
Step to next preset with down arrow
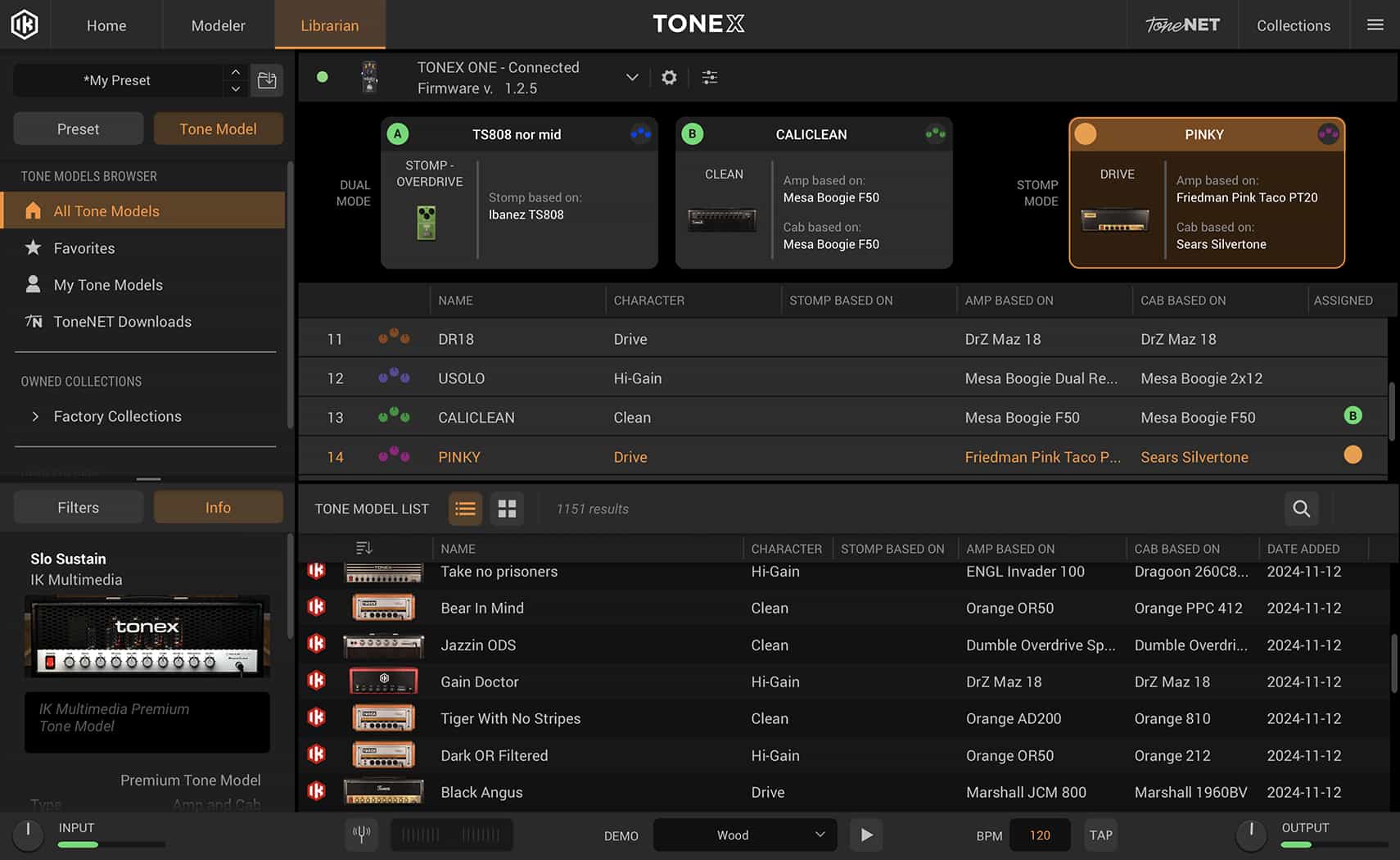235,88
